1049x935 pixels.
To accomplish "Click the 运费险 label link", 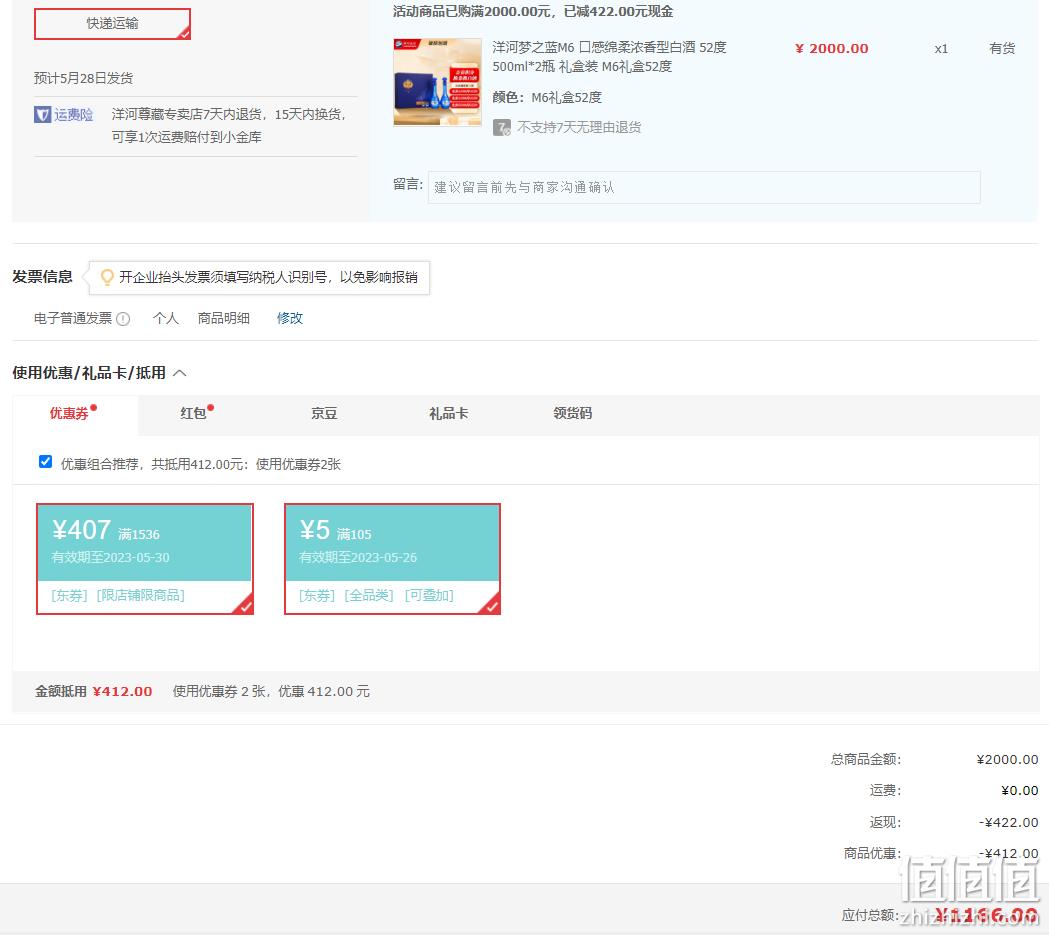I will (74, 114).
